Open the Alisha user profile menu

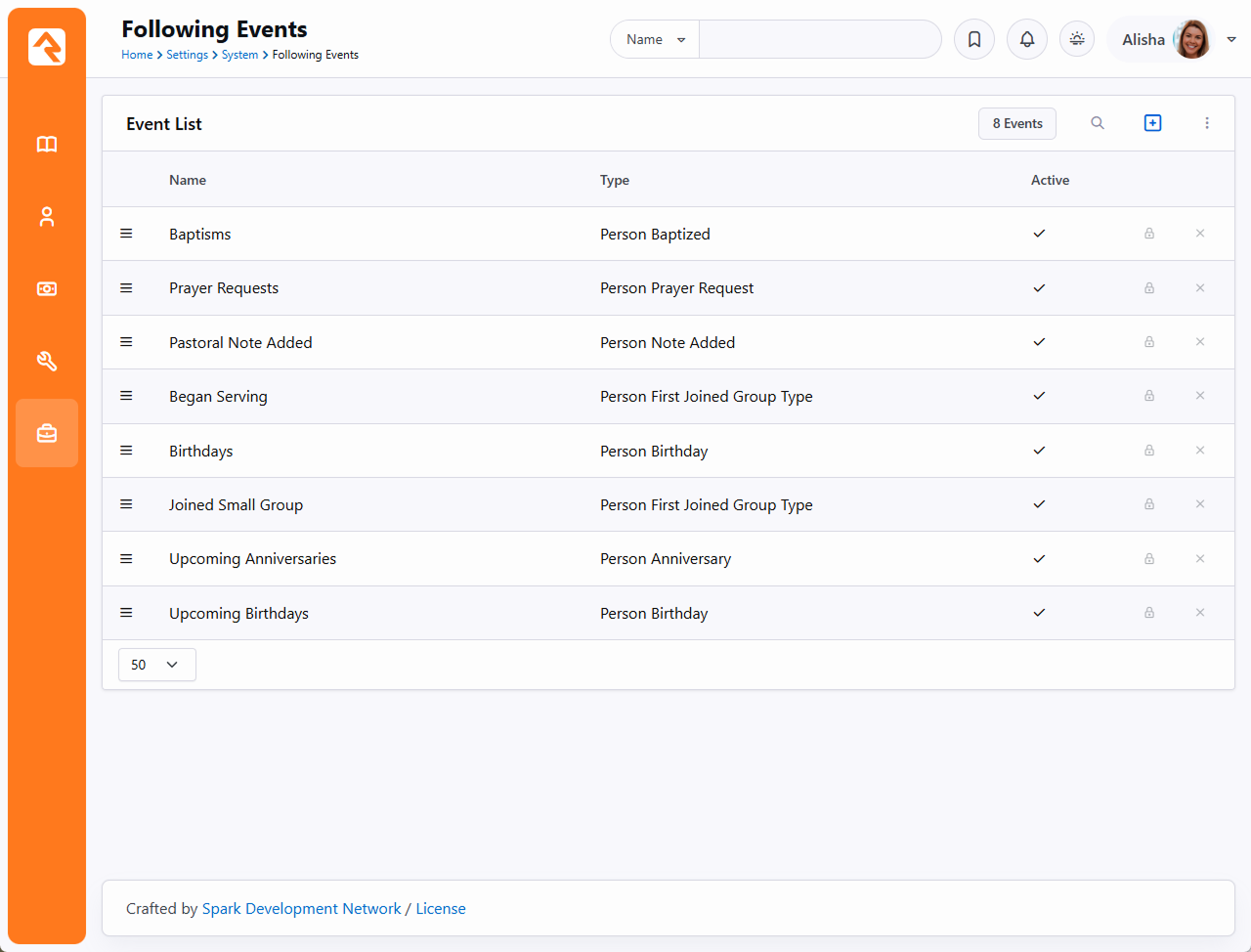point(1173,40)
